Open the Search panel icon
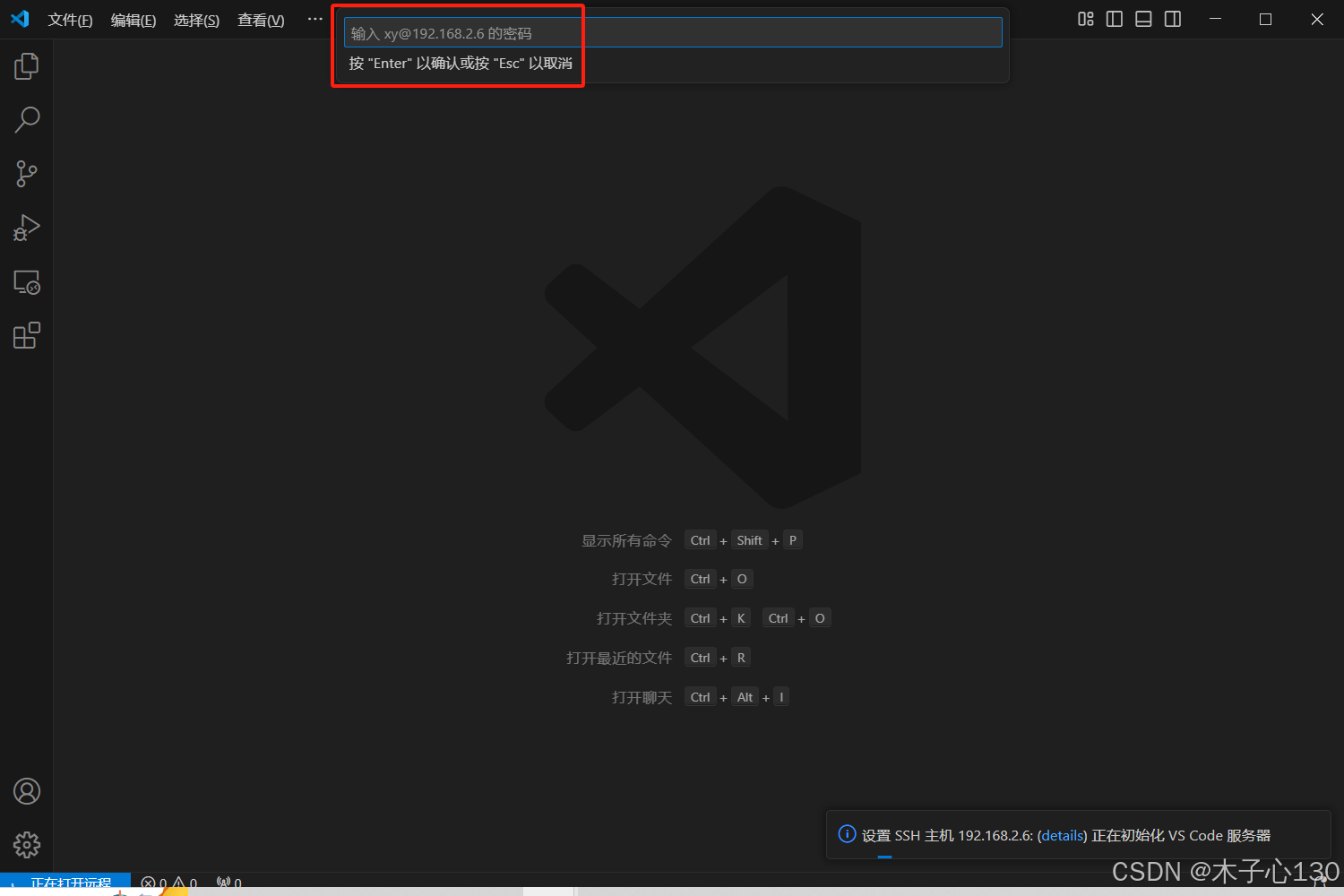The height and width of the screenshot is (896, 1344). tap(27, 119)
